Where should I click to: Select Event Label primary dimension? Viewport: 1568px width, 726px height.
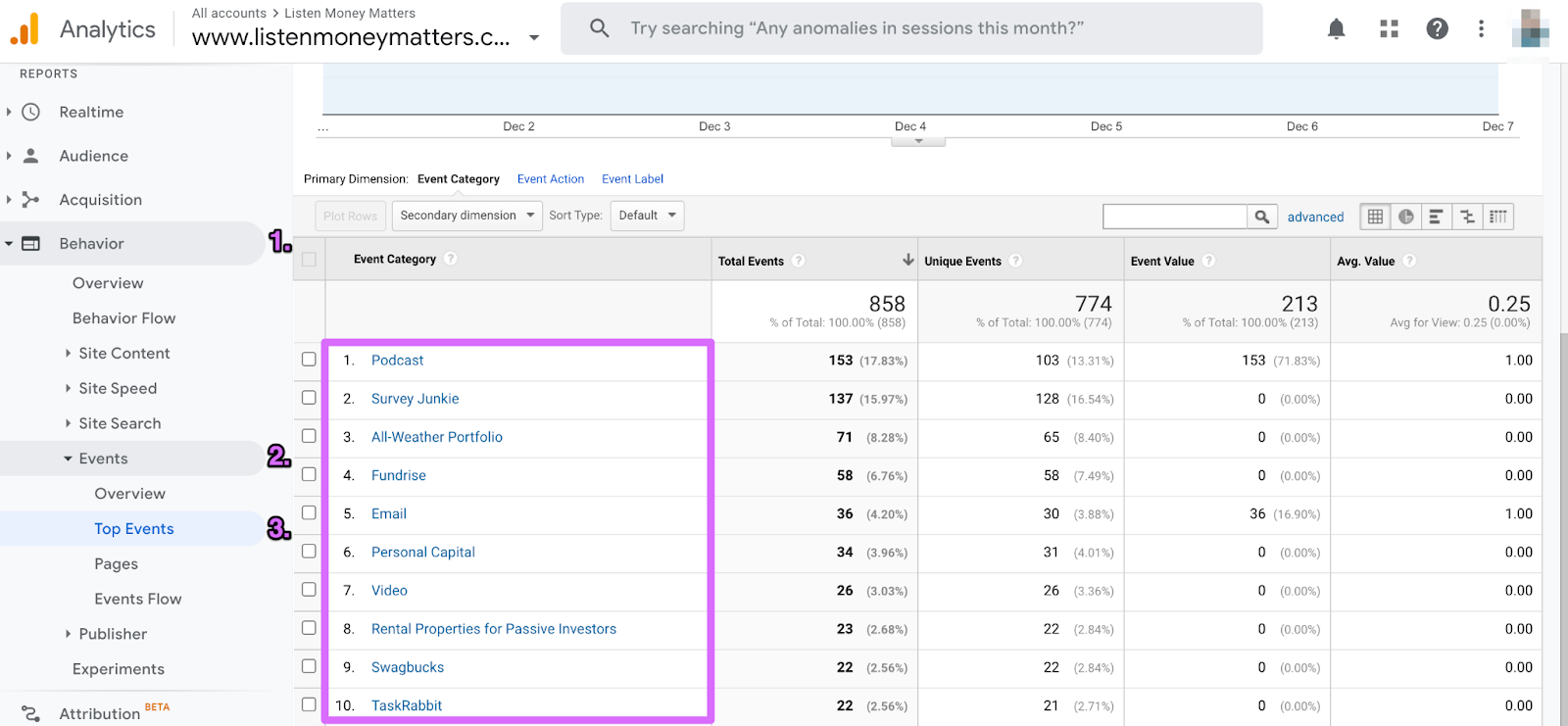coord(633,179)
